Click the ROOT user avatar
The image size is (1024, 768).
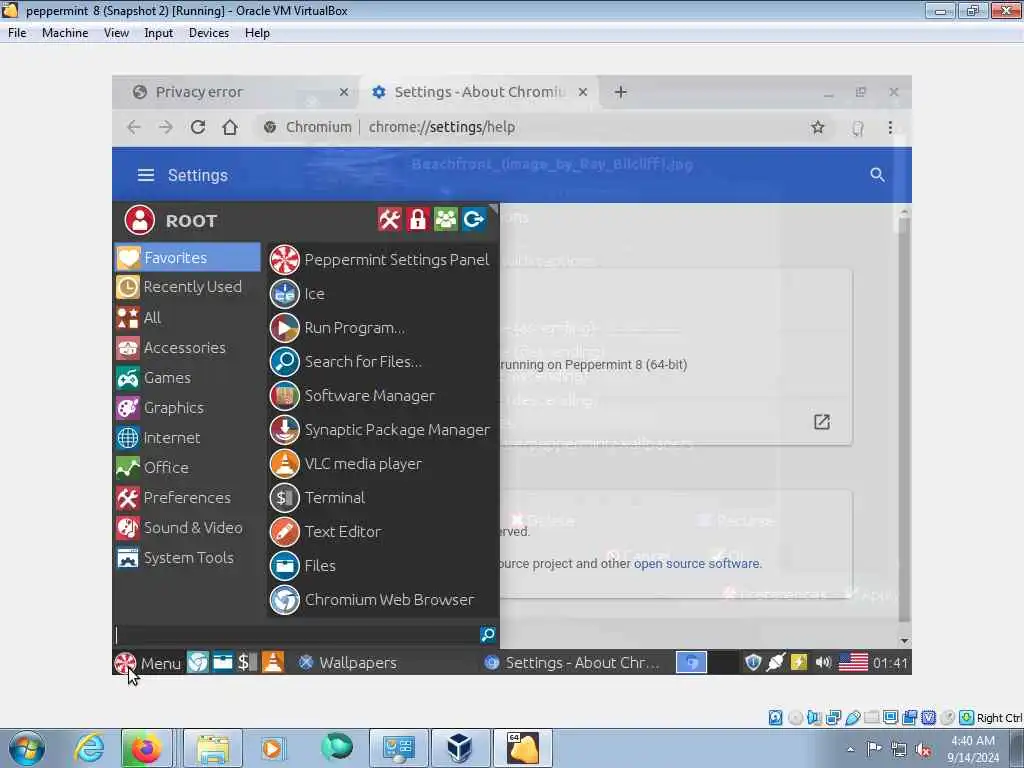pos(140,219)
